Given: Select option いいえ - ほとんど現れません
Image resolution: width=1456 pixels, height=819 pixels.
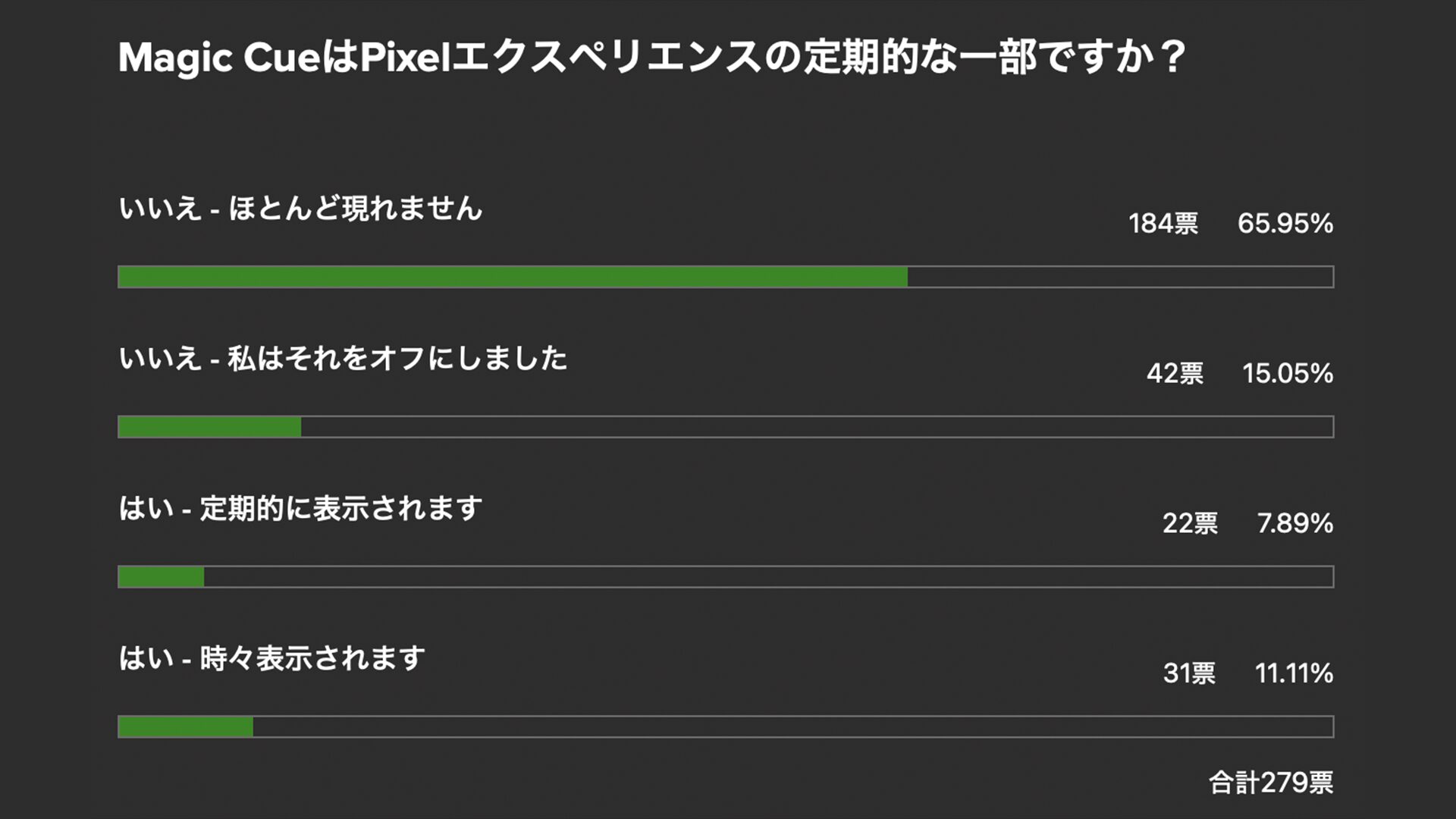Looking at the screenshot, I should 300,208.
